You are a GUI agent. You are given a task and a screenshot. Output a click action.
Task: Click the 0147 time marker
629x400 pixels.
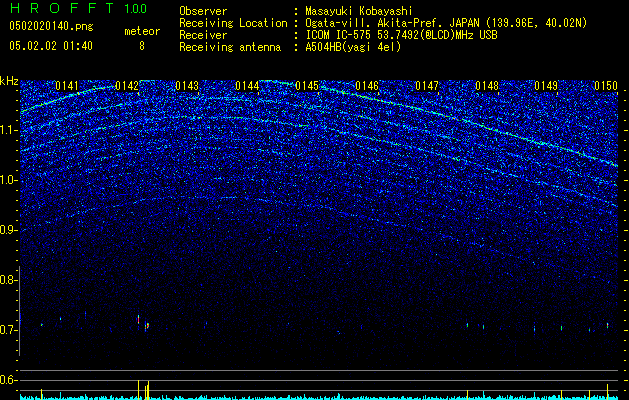[x=427, y=86]
